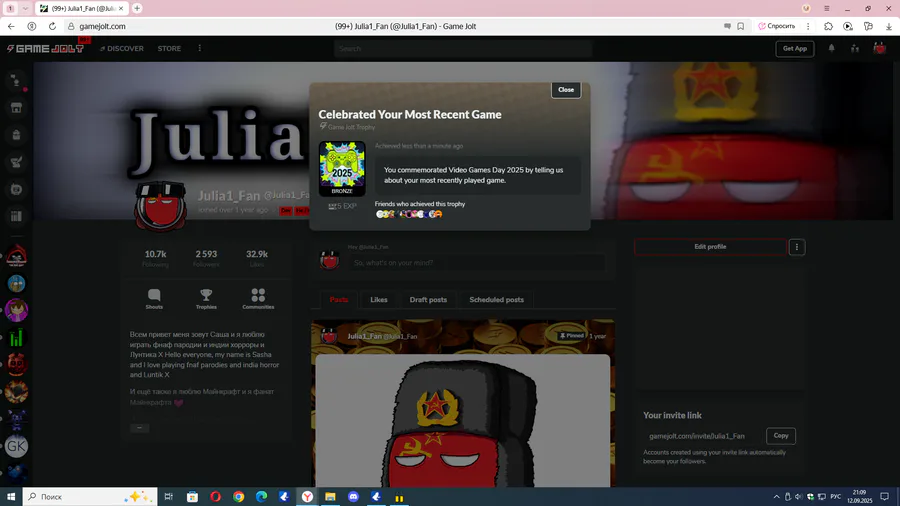This screenshot has width=900, height=506.
Task: Switch to the Draft posts tab
Action: coord(428,299)
